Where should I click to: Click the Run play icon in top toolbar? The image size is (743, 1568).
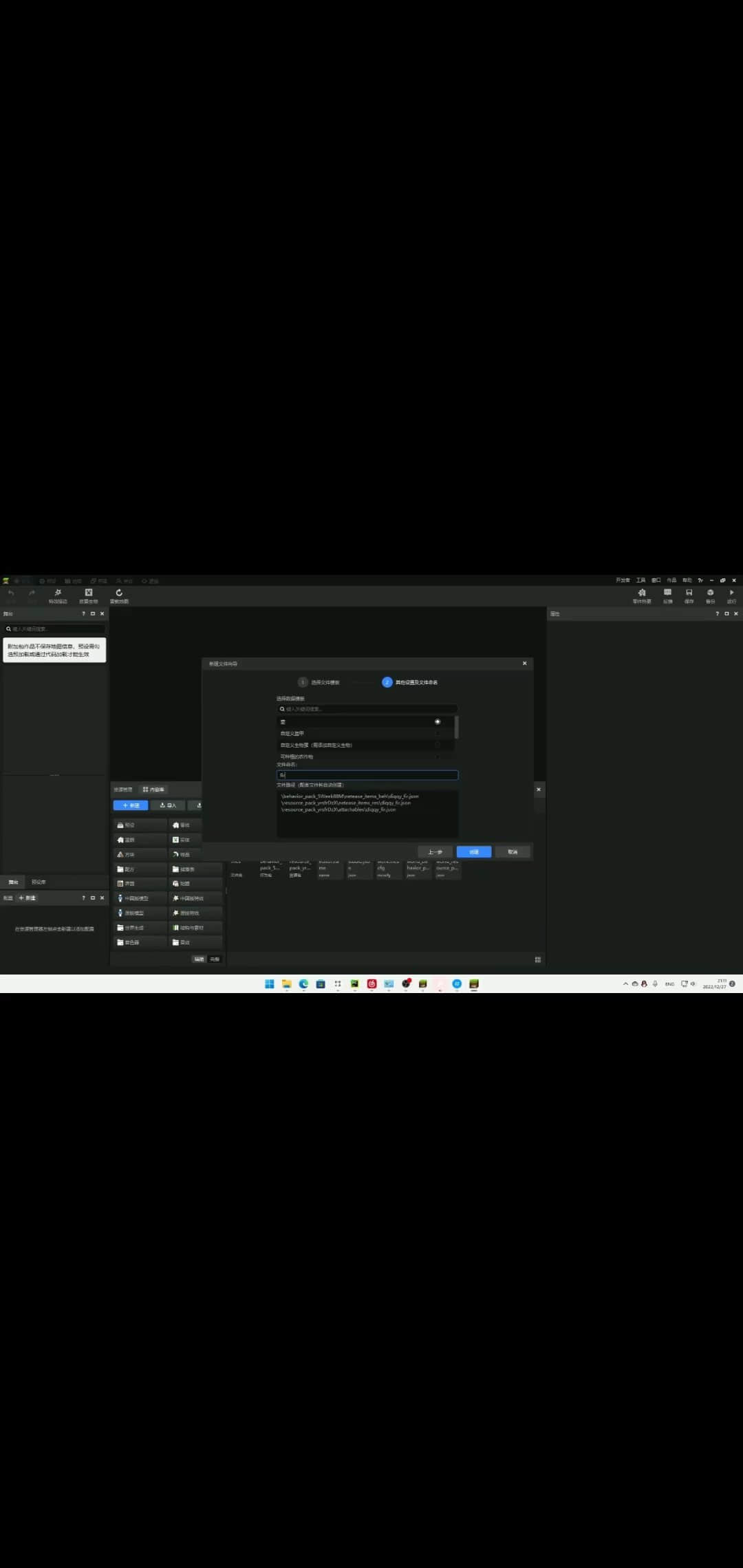[x=731, y=593]
